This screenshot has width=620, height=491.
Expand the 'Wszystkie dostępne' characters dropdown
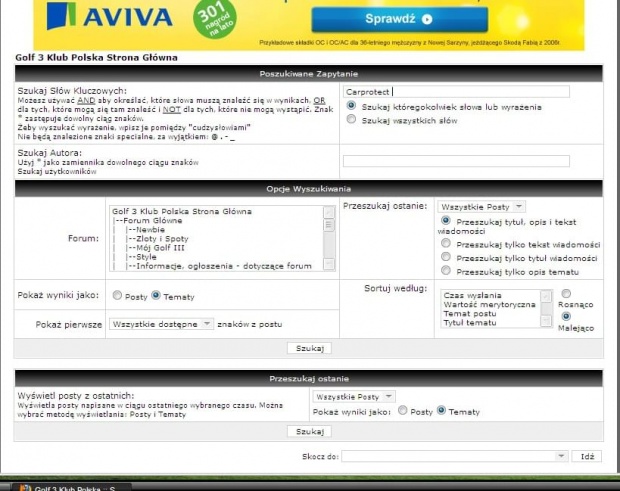[x=162, y=324]
